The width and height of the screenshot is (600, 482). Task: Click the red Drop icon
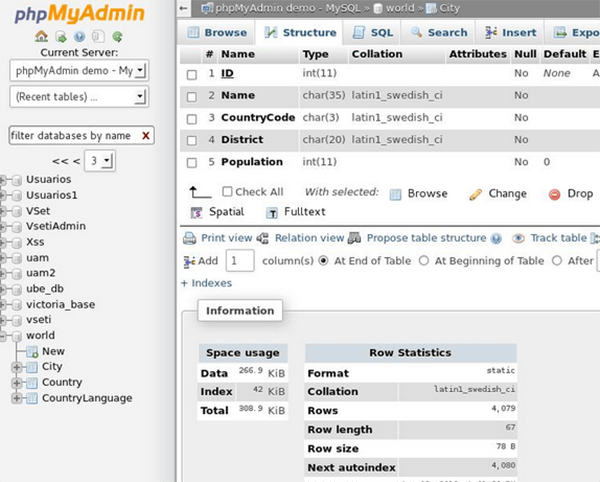click(554, 194)
